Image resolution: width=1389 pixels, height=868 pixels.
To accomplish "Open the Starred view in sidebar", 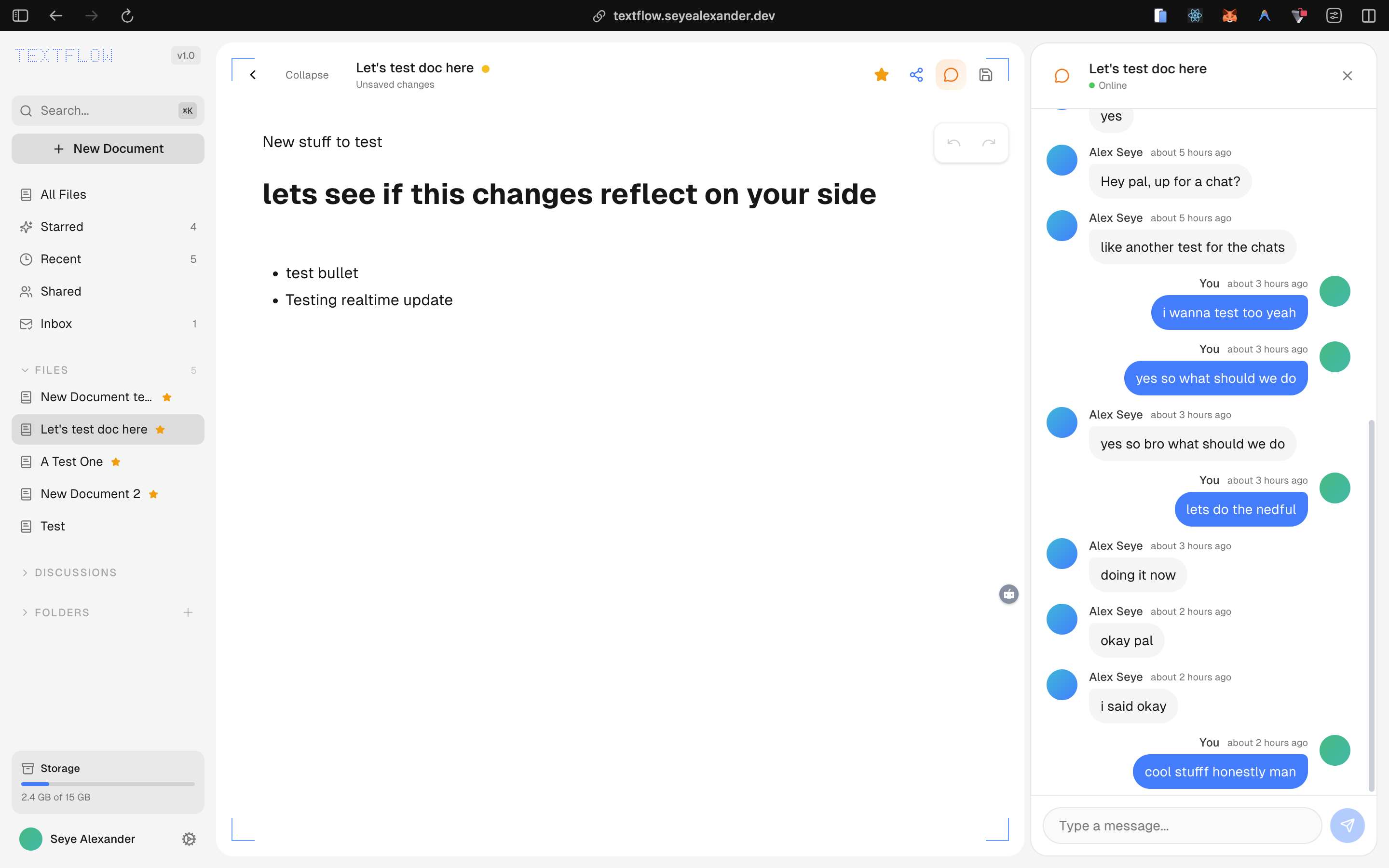I will click(x=61, y=226).
